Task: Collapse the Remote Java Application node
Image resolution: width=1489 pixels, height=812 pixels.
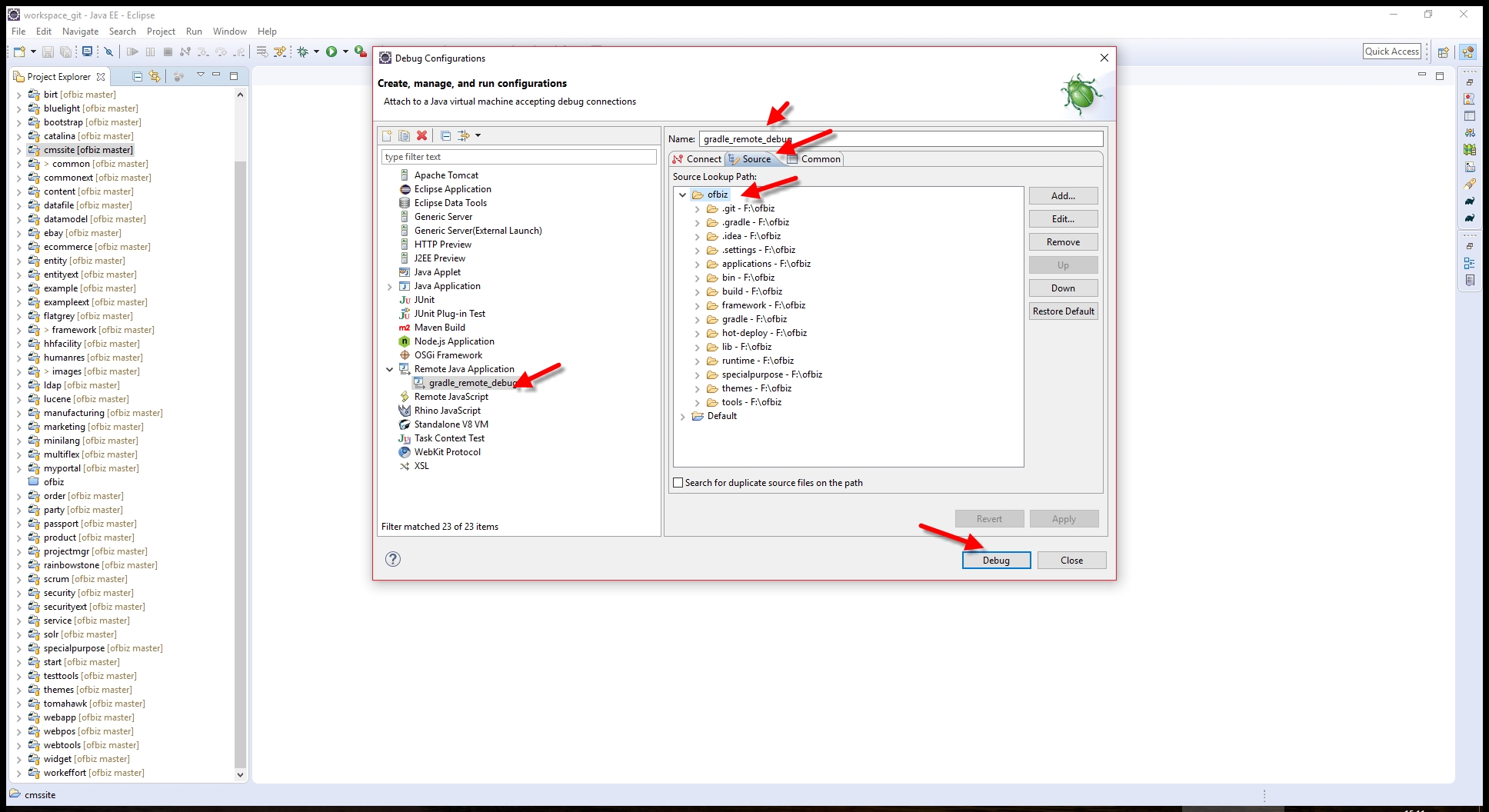Action: point(389,369)
